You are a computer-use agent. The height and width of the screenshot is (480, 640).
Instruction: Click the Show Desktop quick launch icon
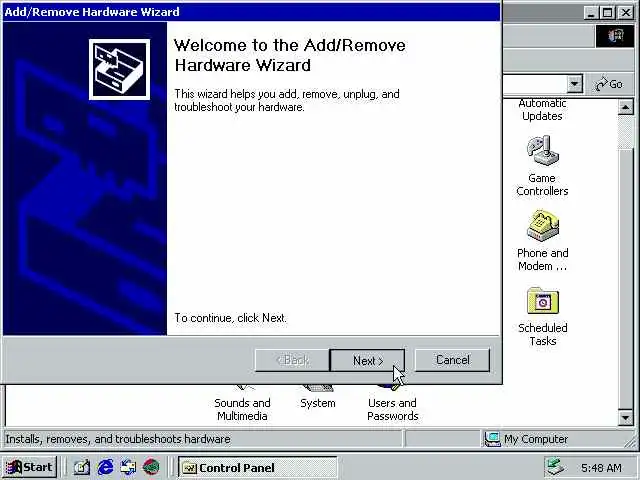pyautogui.click(x=81, y=467)
